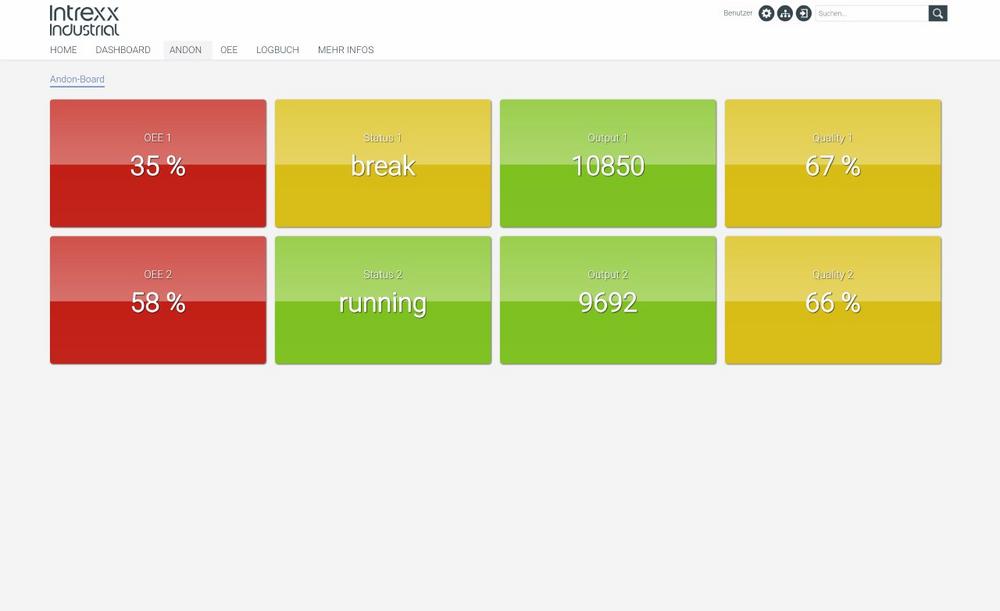1000x611 pixels.
Task: Open the HOME menu item
Action: (x=63, y=50)
